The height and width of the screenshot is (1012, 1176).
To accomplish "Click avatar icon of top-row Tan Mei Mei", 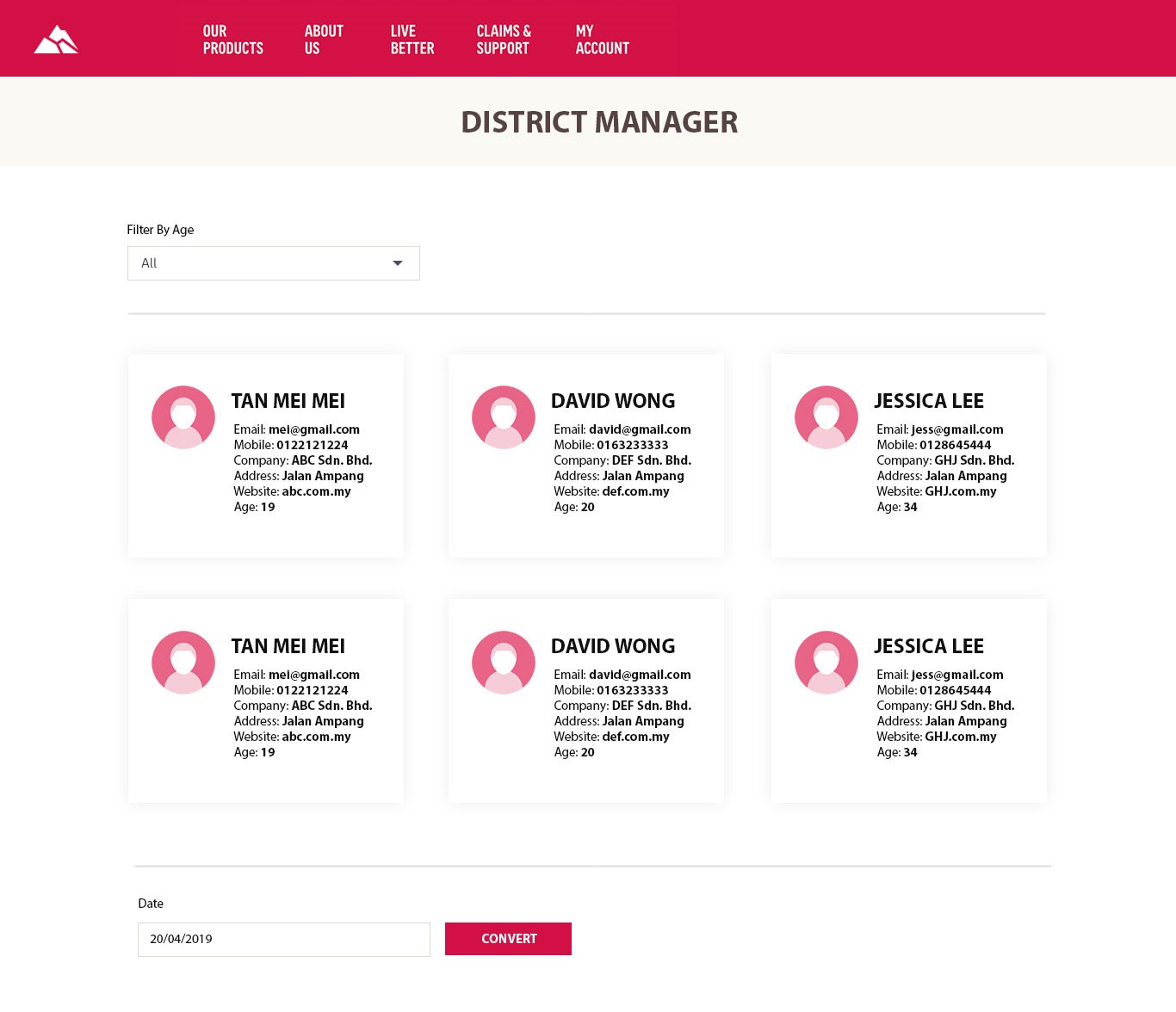I will point(183,417).
